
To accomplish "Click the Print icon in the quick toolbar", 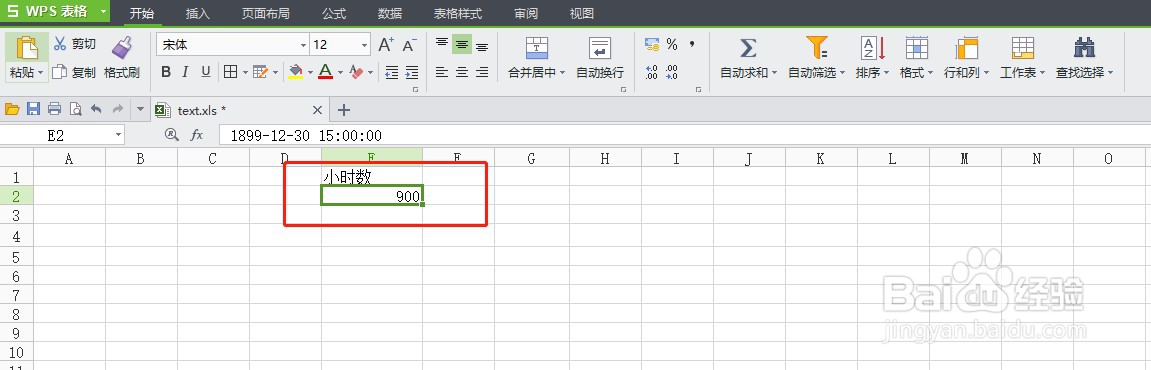I will pyautogui.click(x=54, y=109).
